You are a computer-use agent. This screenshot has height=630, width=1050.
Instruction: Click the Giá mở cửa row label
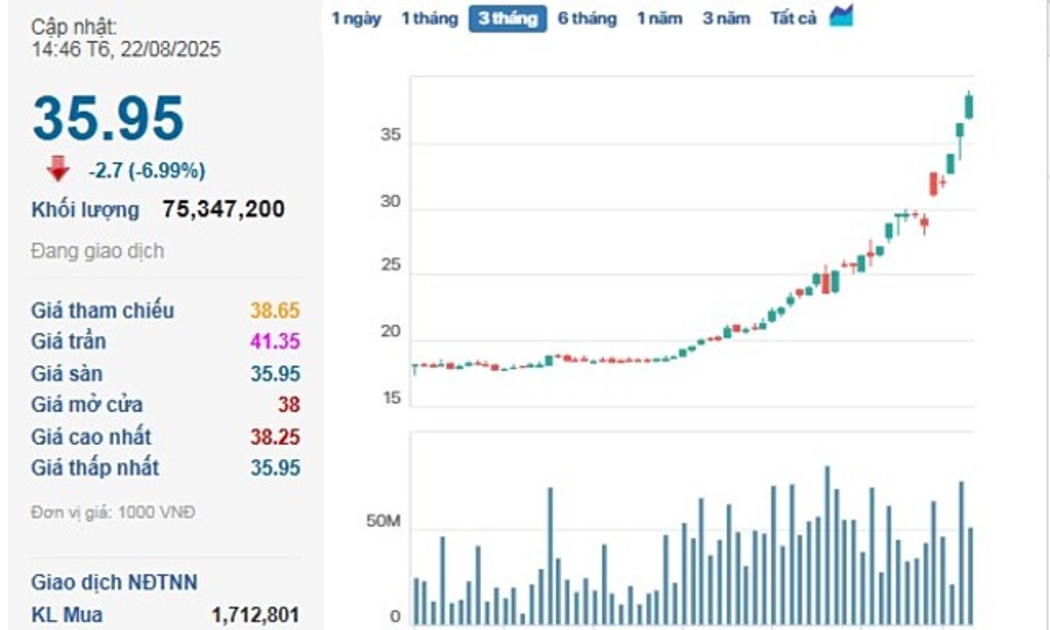pos(87,405)
